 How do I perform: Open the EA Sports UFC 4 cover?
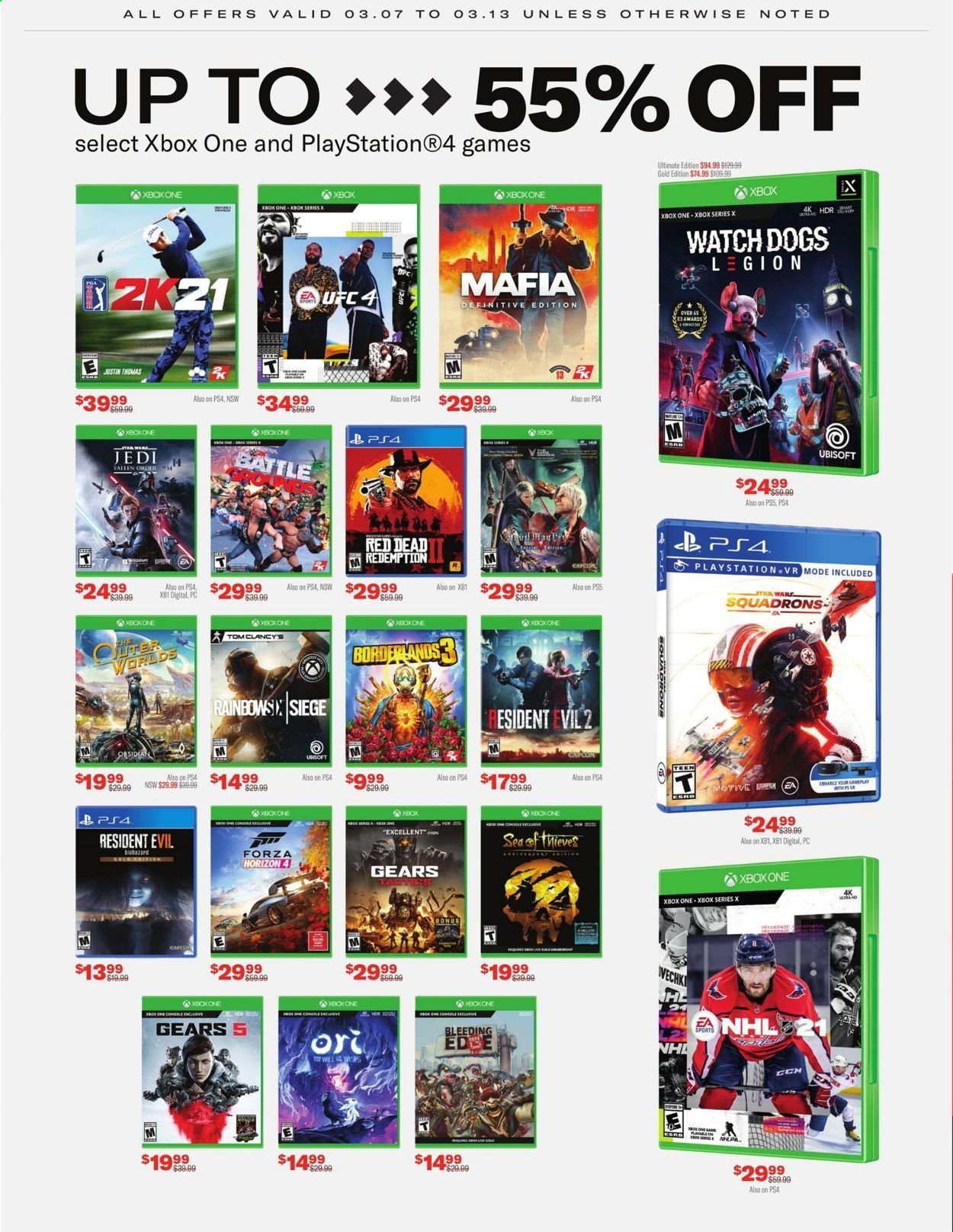coord(339,286)
